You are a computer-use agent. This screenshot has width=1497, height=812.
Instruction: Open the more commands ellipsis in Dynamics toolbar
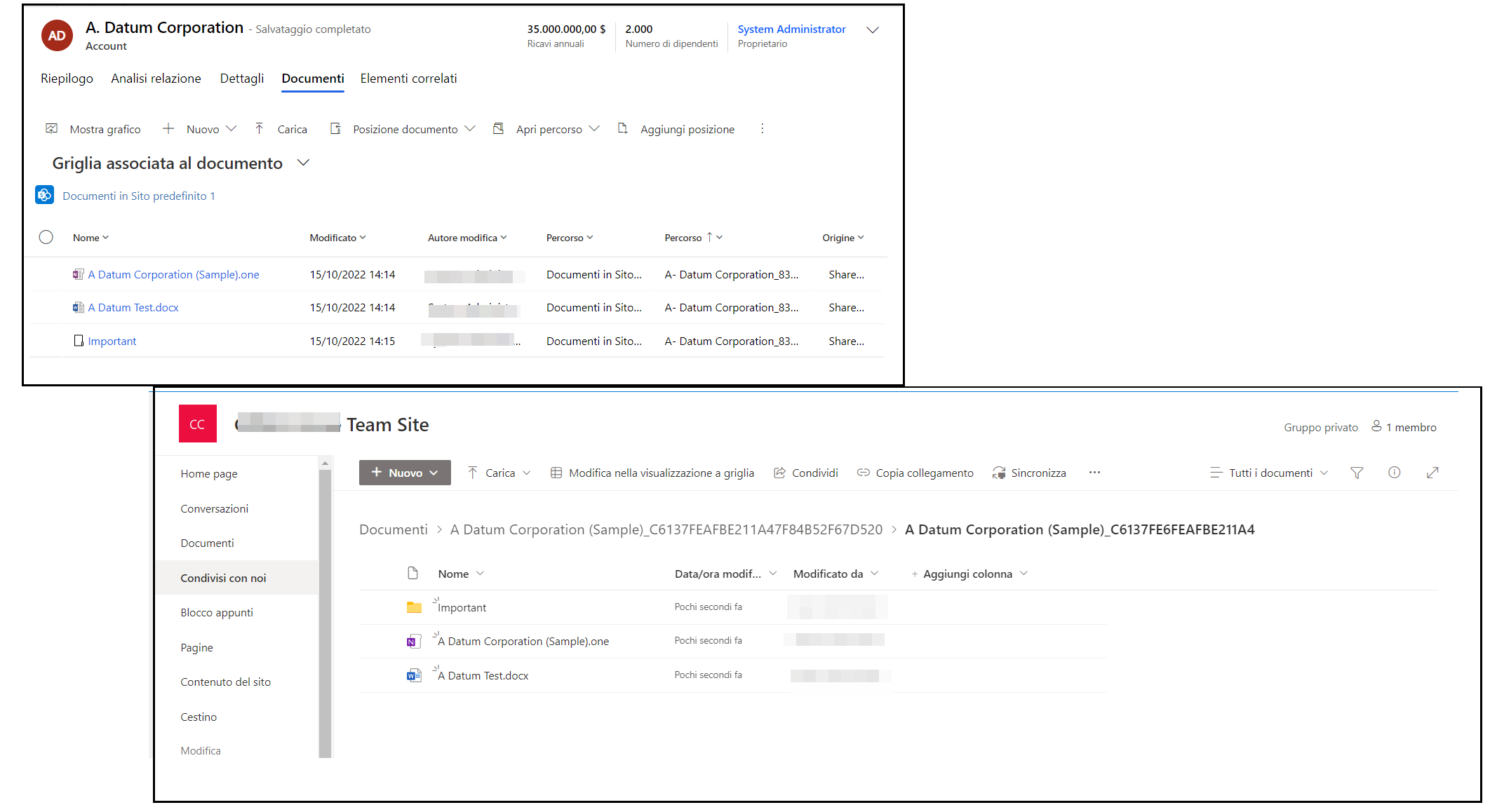click(762, 128)
